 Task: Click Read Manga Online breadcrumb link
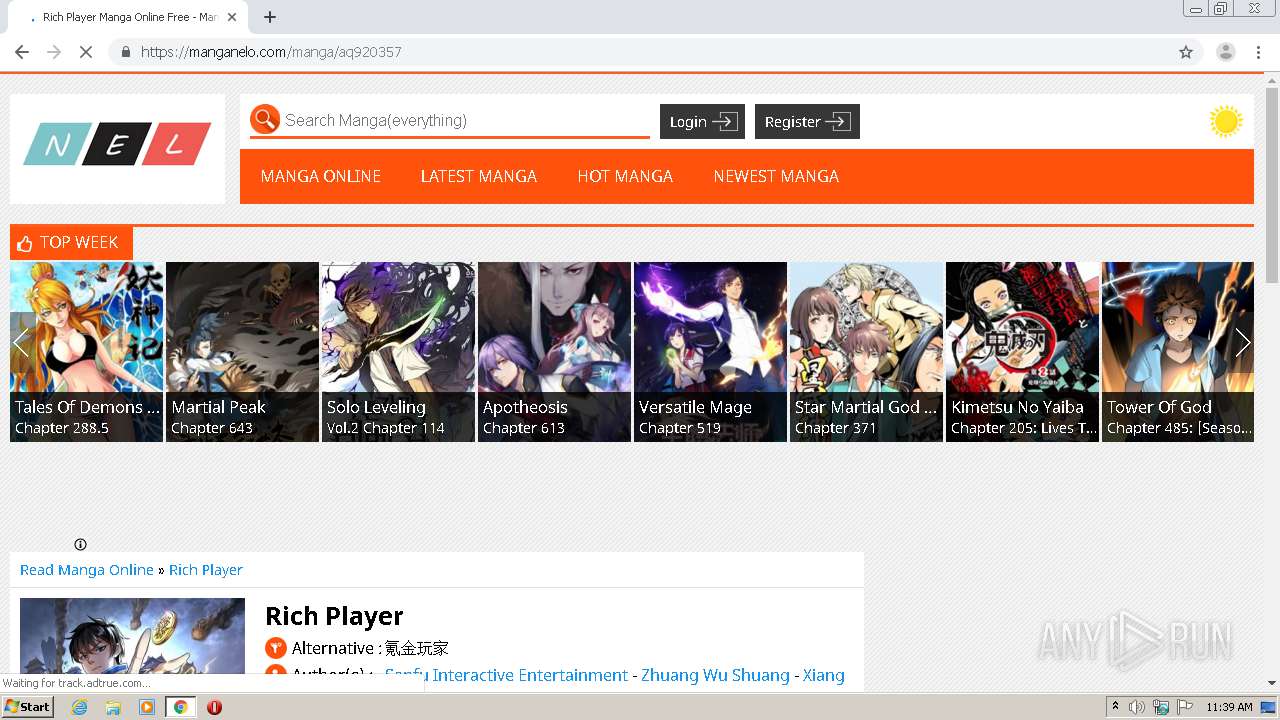tap(87, 570)
